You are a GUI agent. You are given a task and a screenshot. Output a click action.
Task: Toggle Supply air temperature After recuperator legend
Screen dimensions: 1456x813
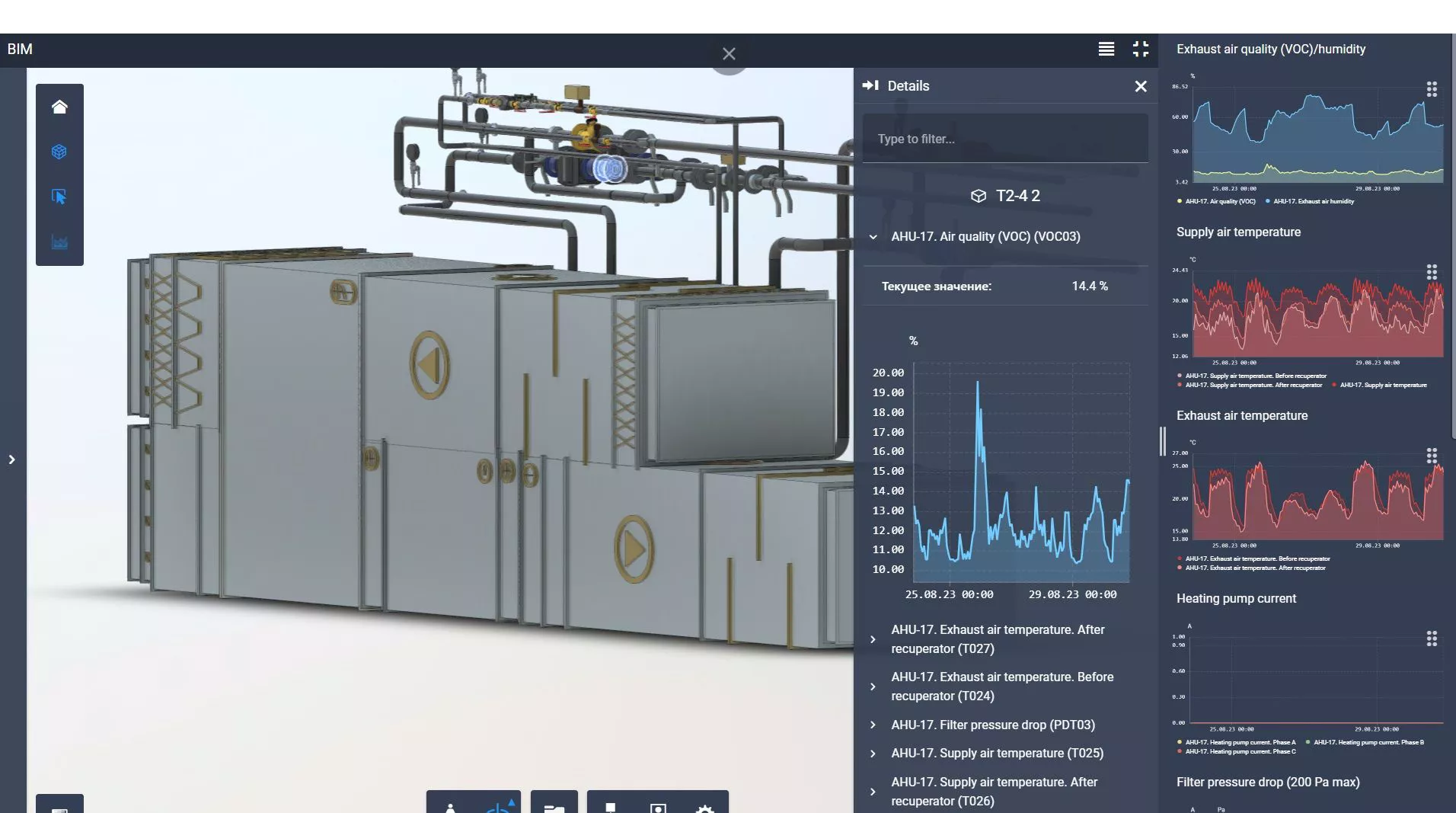click(1250, 385)
